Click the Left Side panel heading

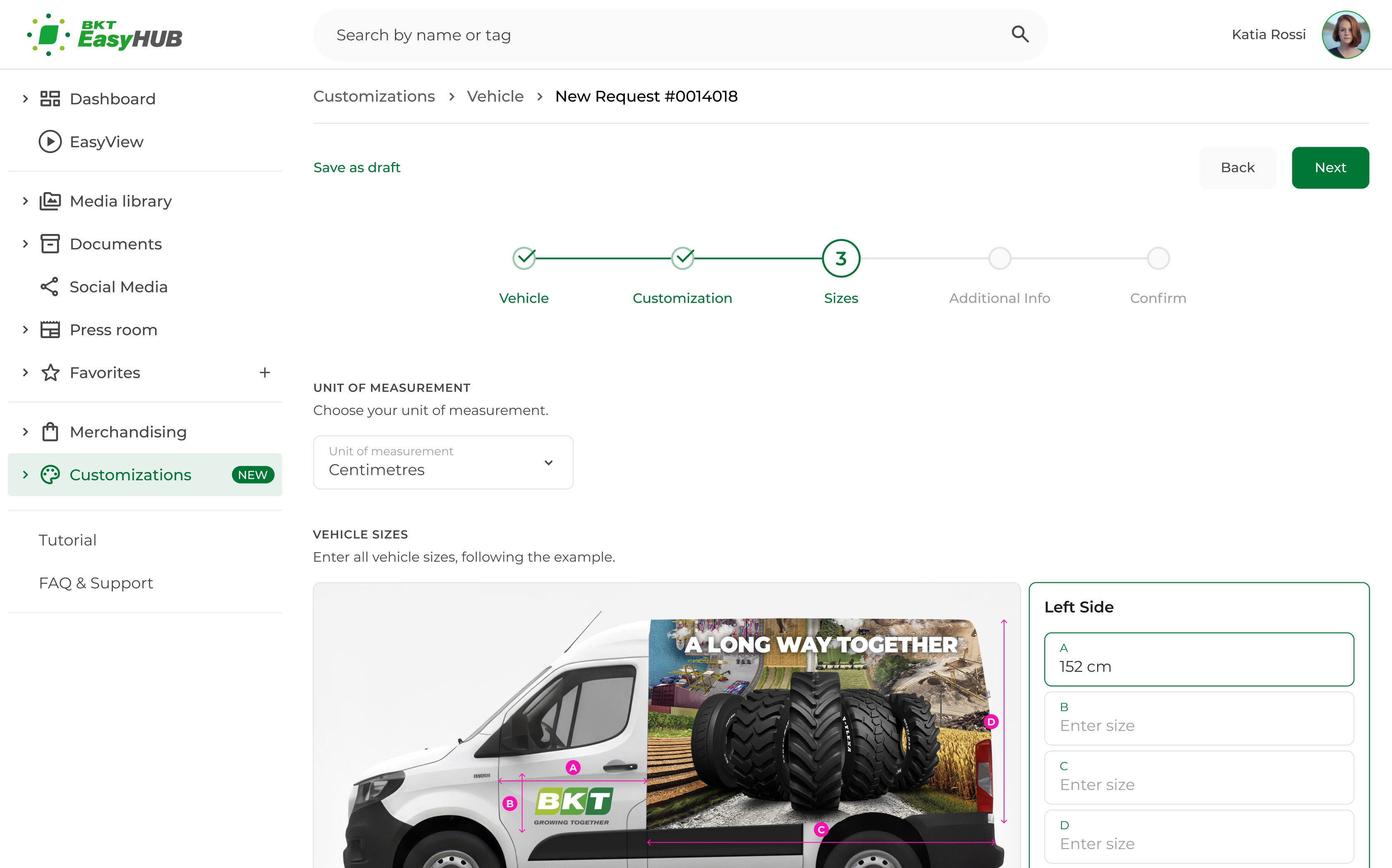pos(1079,607)
